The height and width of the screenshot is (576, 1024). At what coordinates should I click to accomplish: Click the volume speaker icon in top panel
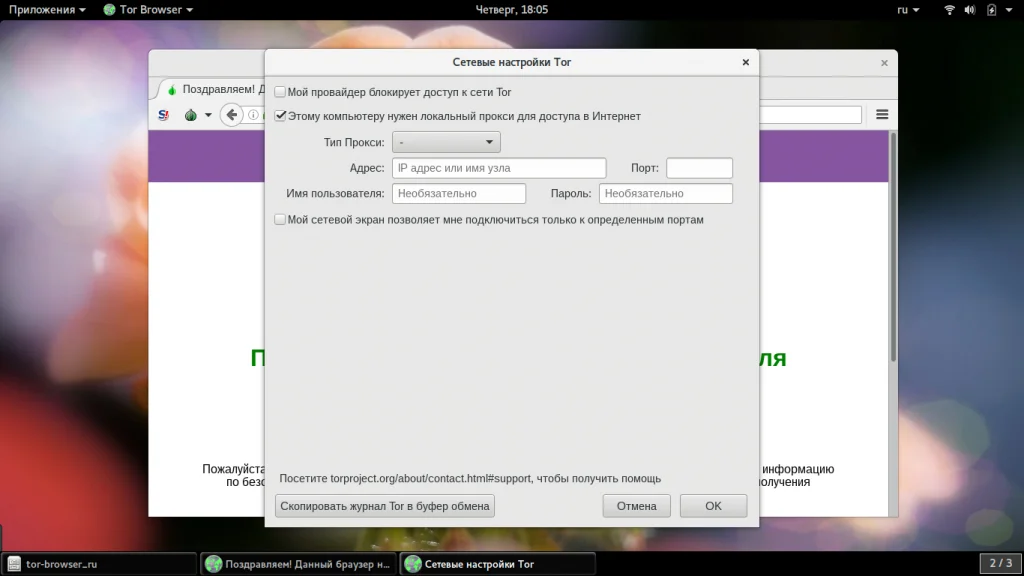970,10
